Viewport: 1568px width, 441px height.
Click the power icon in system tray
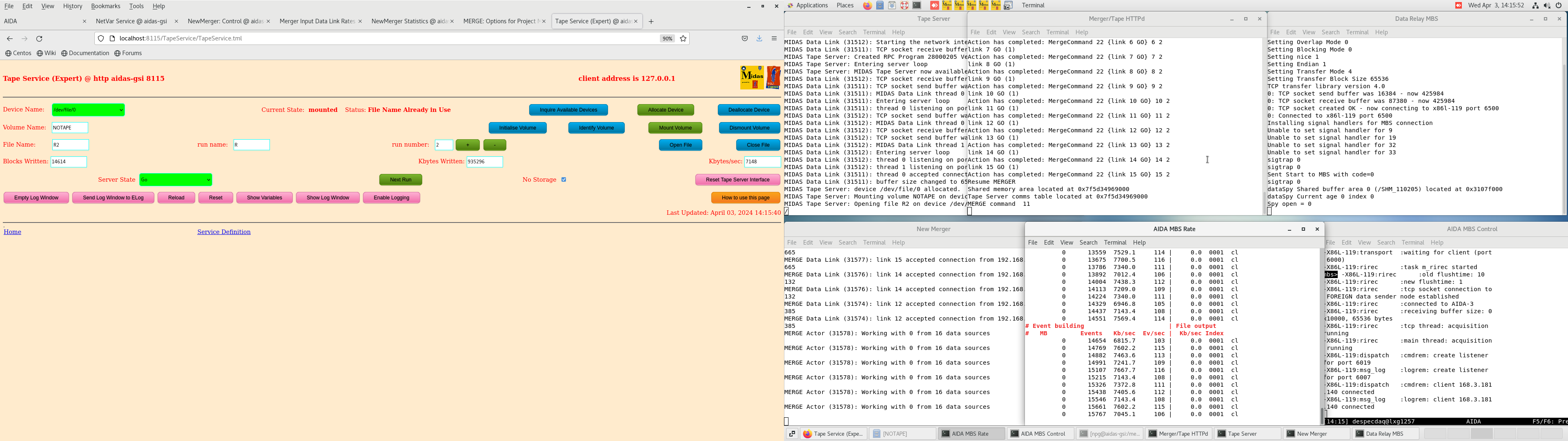tap(1559, 5)
